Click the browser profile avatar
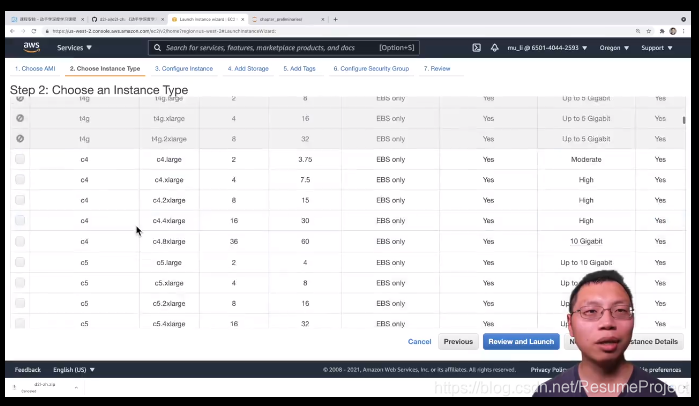 (673, 31)
